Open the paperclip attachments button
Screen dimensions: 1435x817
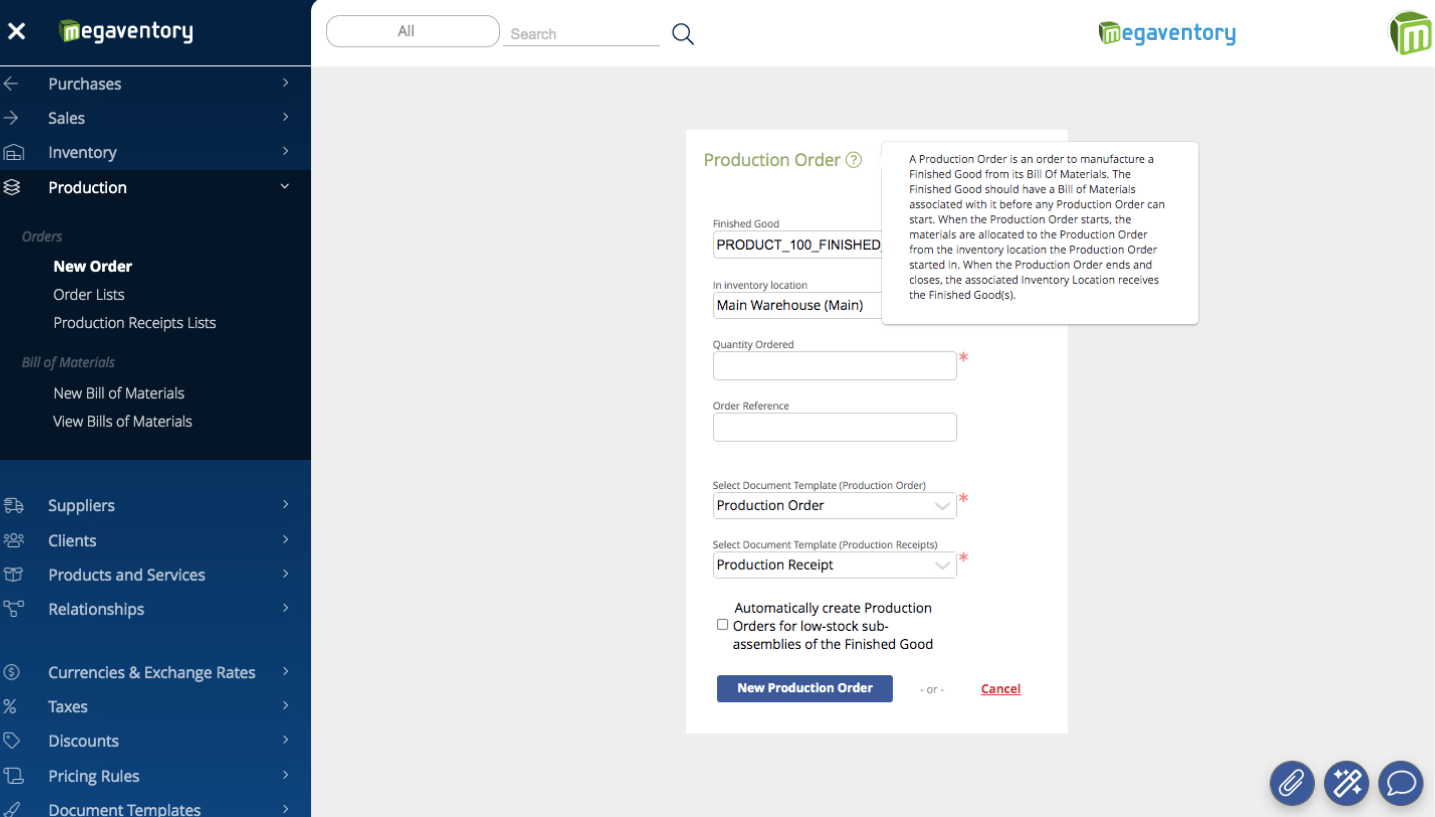[x=1292, y=783]
